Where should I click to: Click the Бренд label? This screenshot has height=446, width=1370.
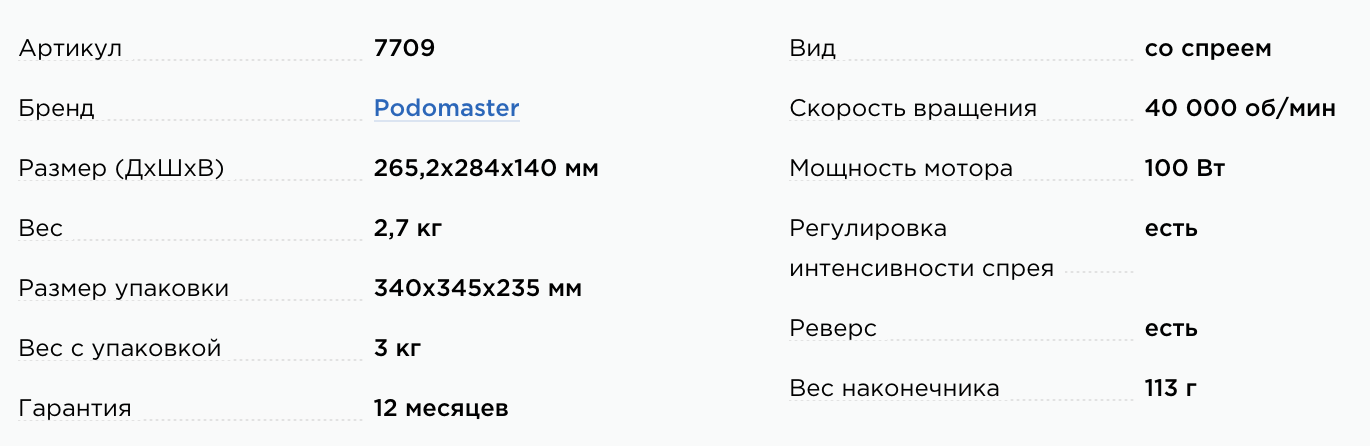[x=56, y=108]
